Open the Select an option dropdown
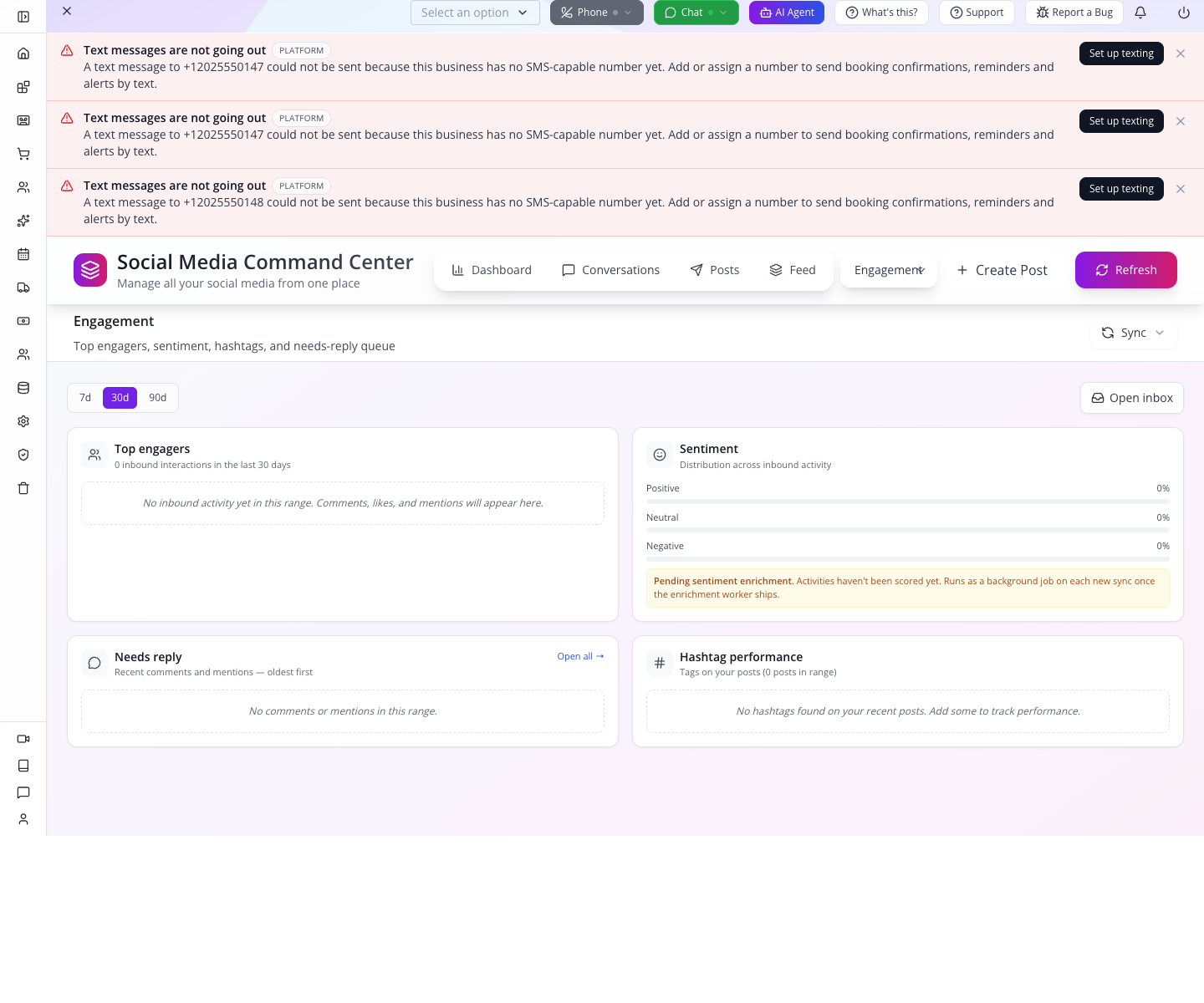The image size is (1204, 1003). coord(475,13)
